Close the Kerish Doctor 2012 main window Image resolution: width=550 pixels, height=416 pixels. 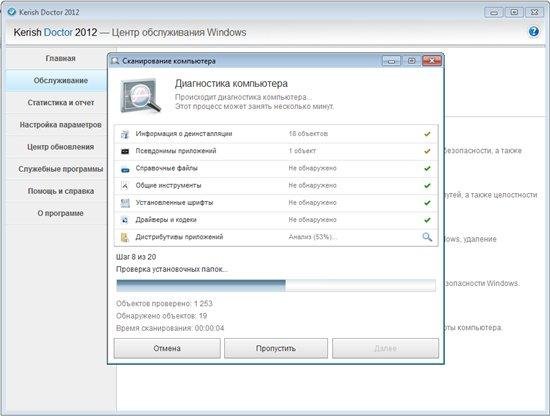534,12
